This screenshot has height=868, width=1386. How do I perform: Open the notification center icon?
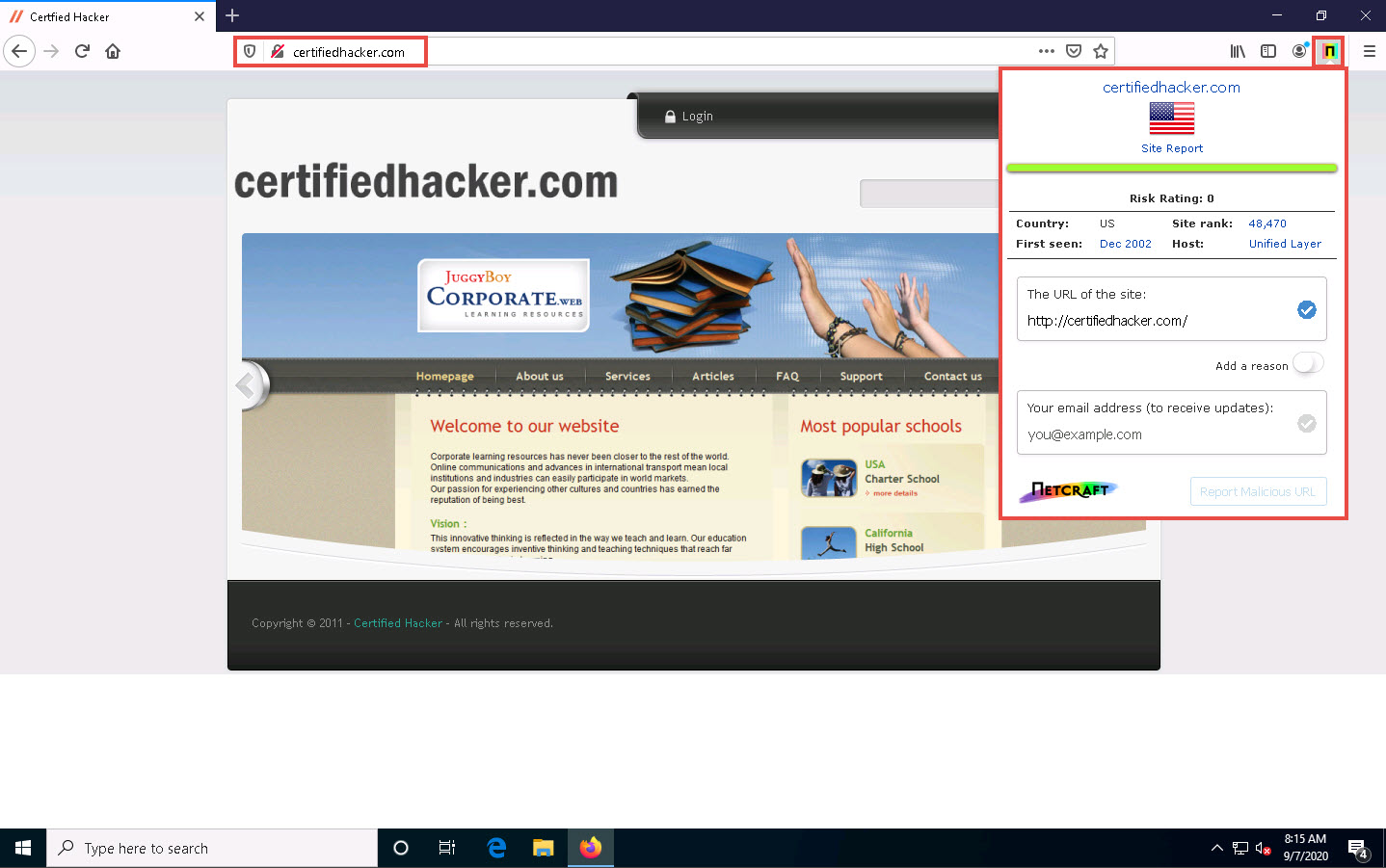[x=1358, y=849]
